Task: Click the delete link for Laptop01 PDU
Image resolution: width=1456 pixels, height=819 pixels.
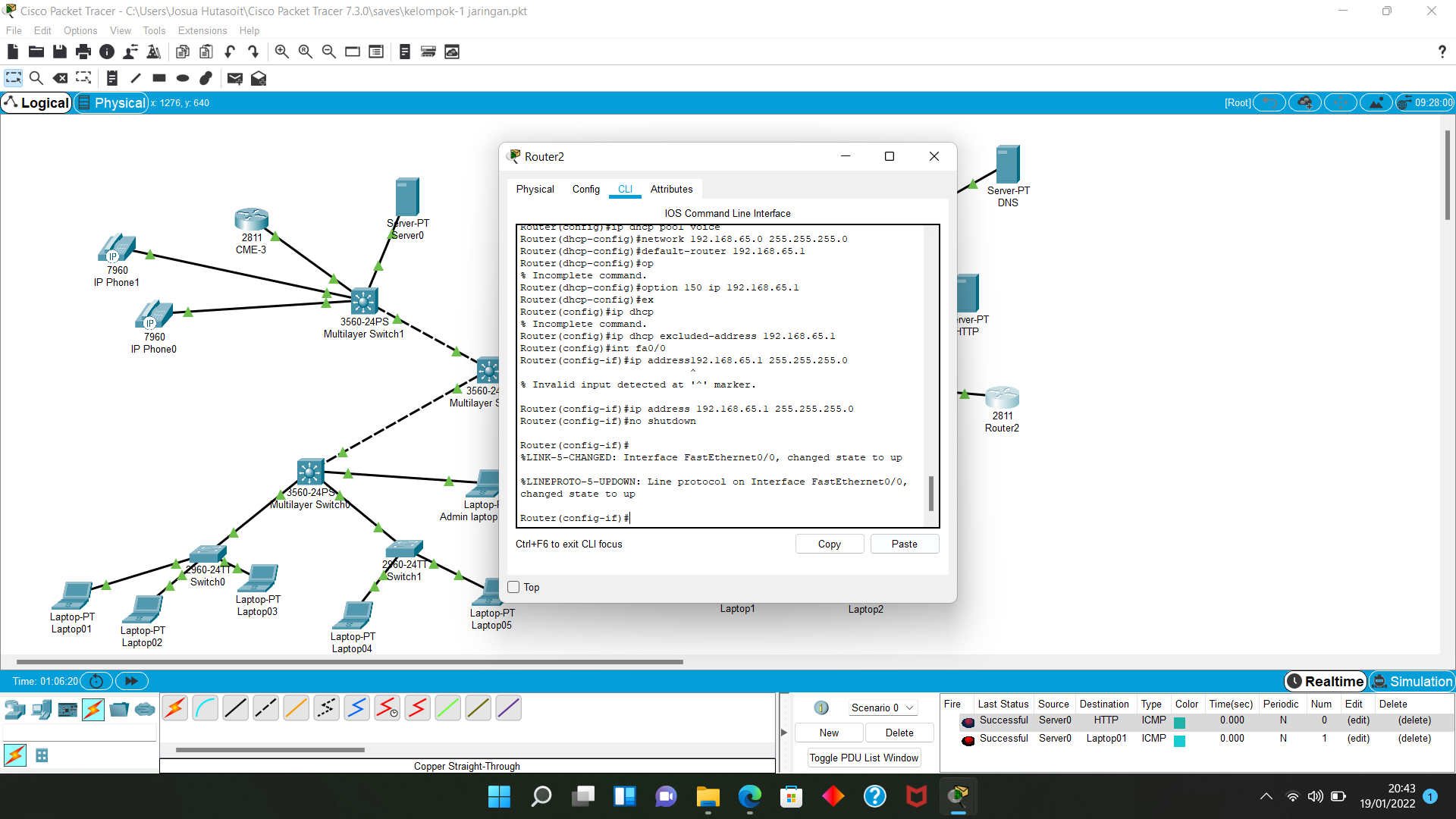Action: point(1414,738)
